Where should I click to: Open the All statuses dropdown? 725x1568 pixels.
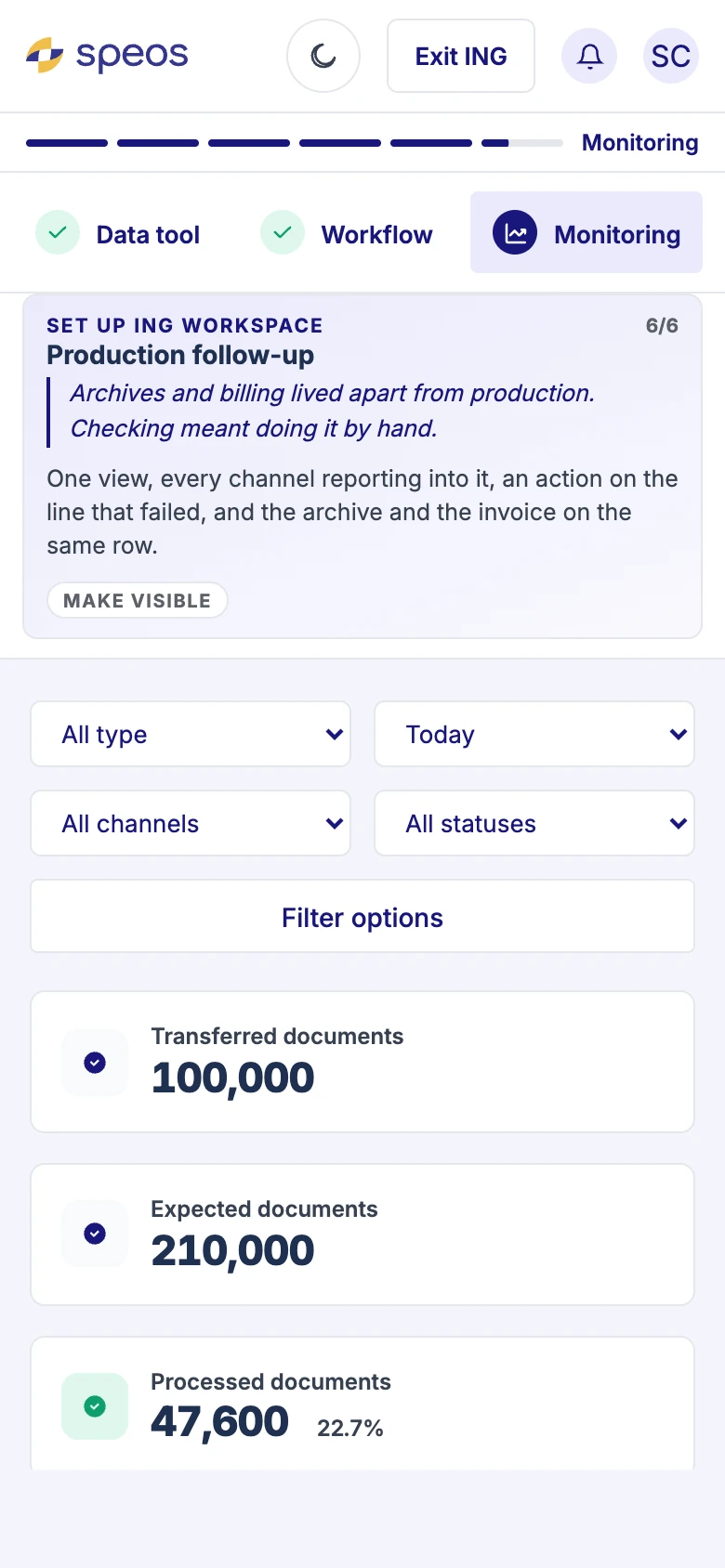click(x=534, y=823)
